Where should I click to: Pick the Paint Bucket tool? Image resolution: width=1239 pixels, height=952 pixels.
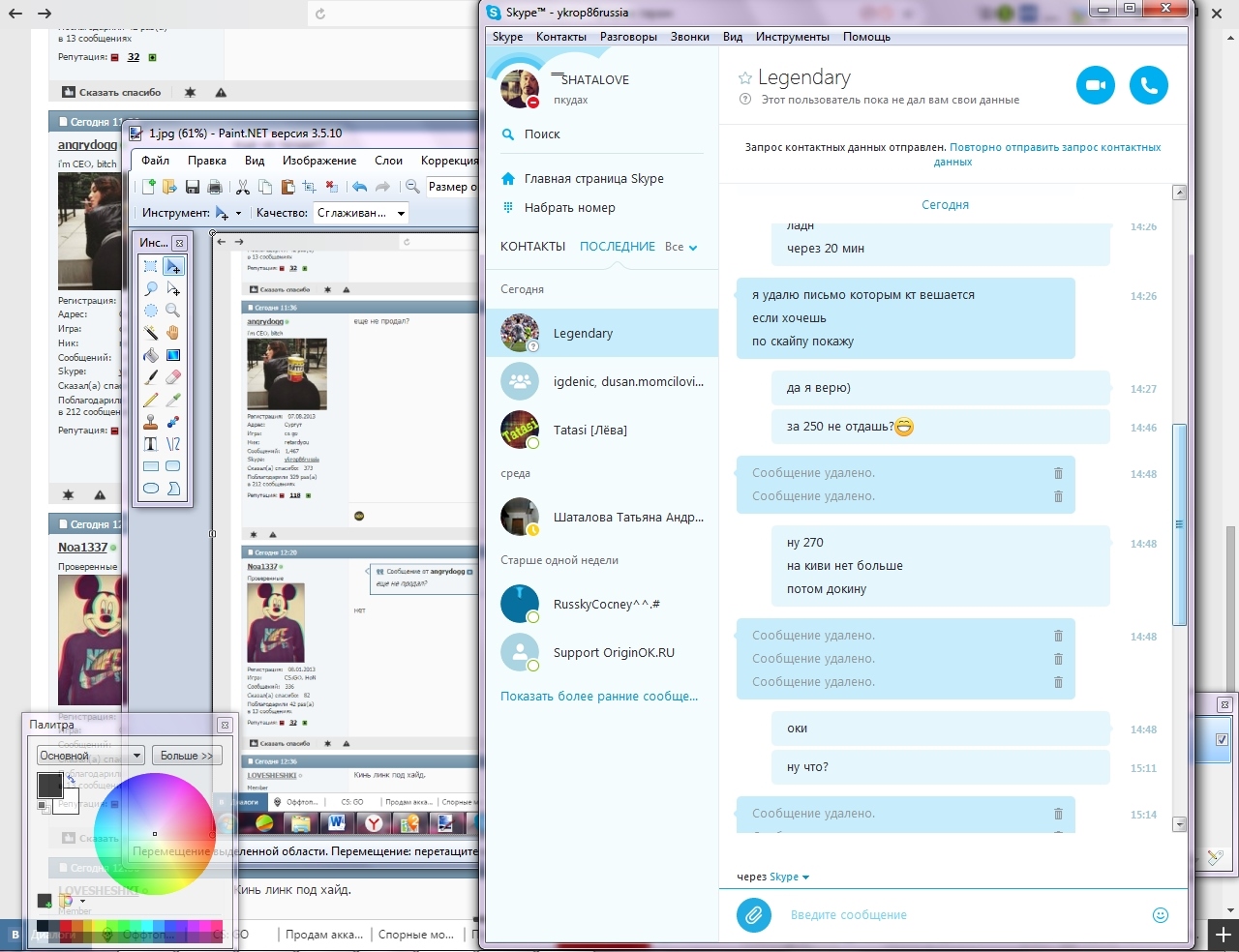point(151,355)
